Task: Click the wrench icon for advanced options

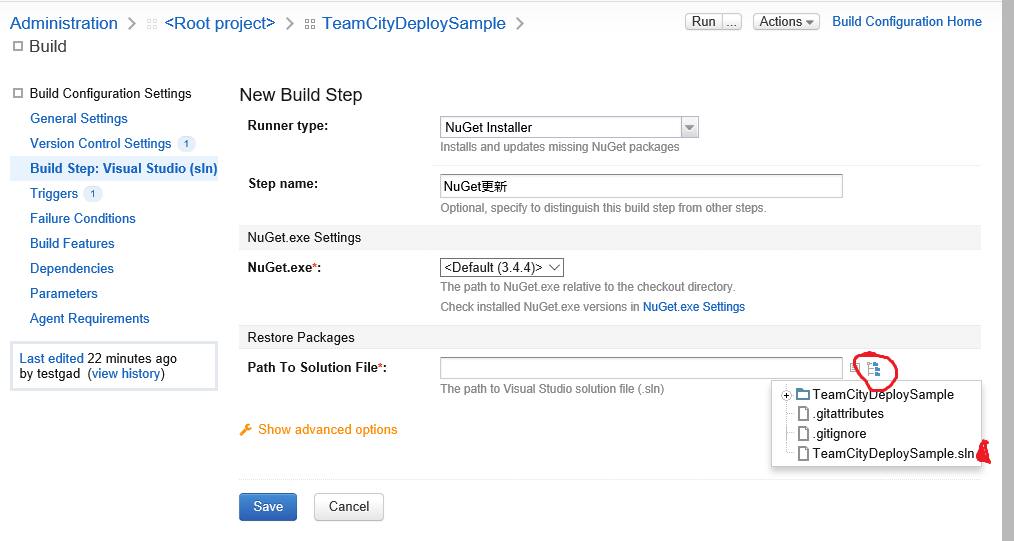Action: (x=246, y=430)
